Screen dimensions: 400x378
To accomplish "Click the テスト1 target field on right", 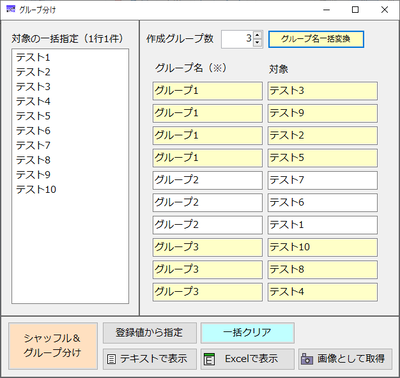I will point(322,225).
